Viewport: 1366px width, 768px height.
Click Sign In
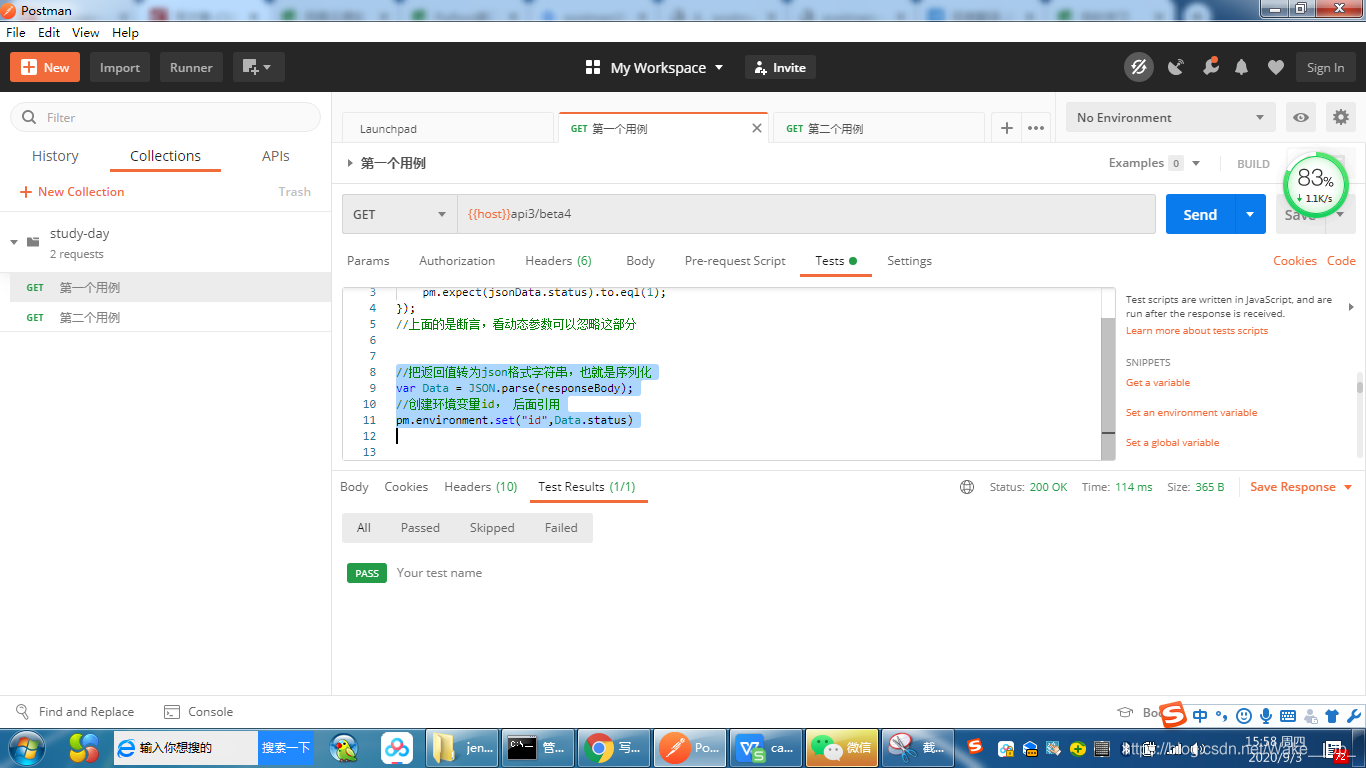[1325, 67]
